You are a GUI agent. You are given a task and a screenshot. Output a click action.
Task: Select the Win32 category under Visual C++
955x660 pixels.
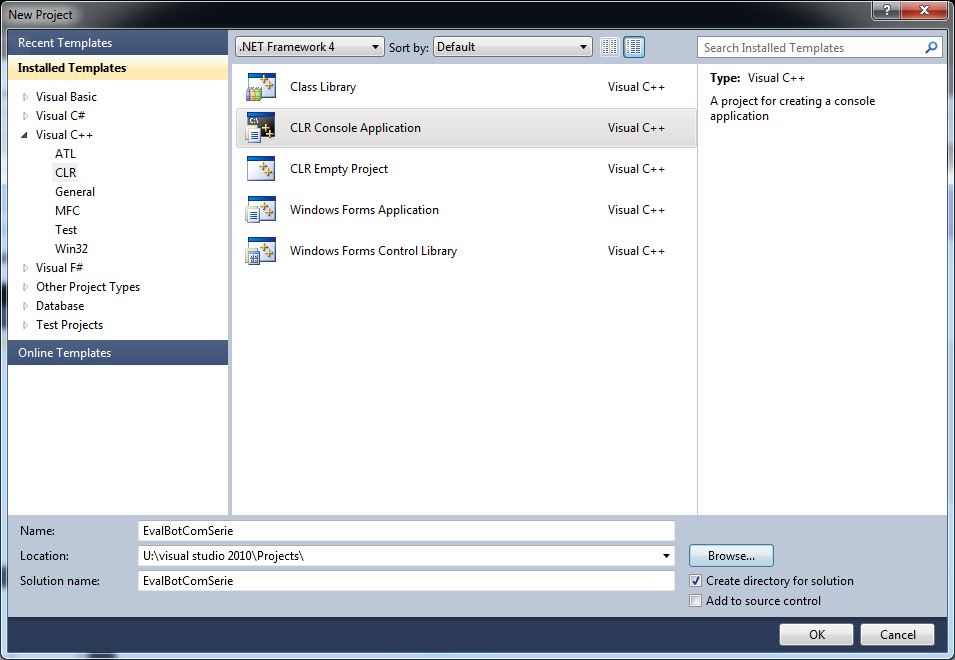pos(71,248)
